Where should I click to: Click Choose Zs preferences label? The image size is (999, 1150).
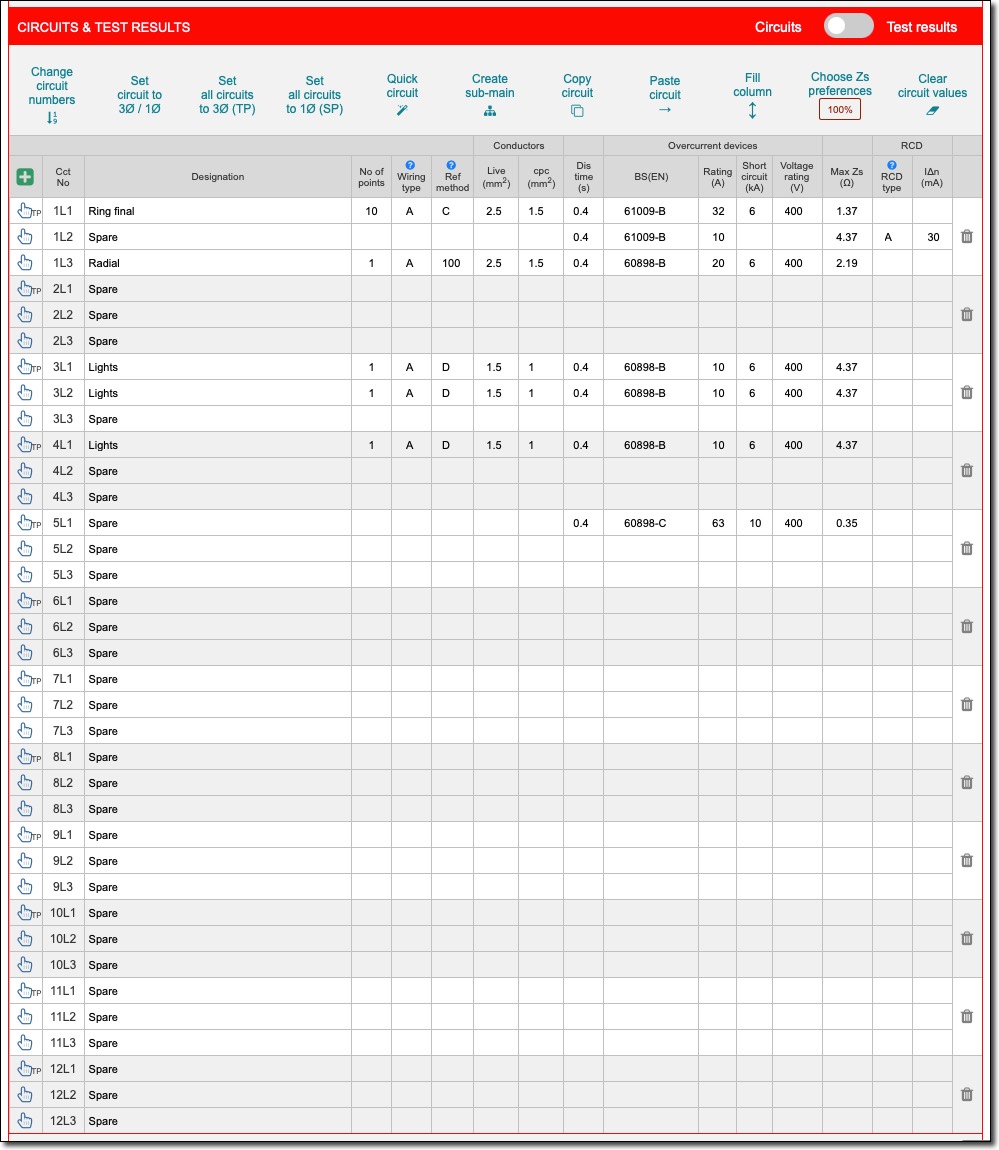tap(840, 84)
